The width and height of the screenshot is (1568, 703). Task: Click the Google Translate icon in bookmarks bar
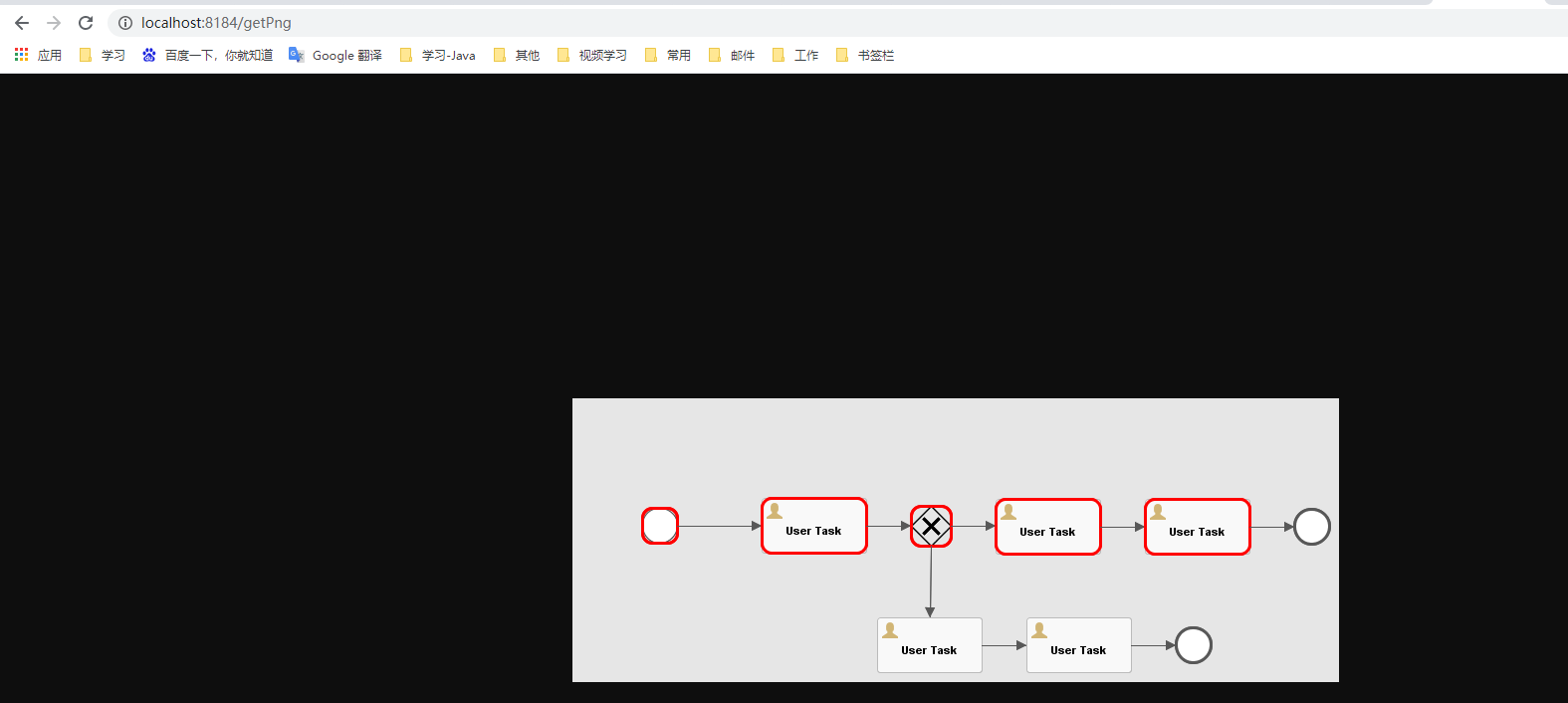pyautogui.click(x=297, y=55)
